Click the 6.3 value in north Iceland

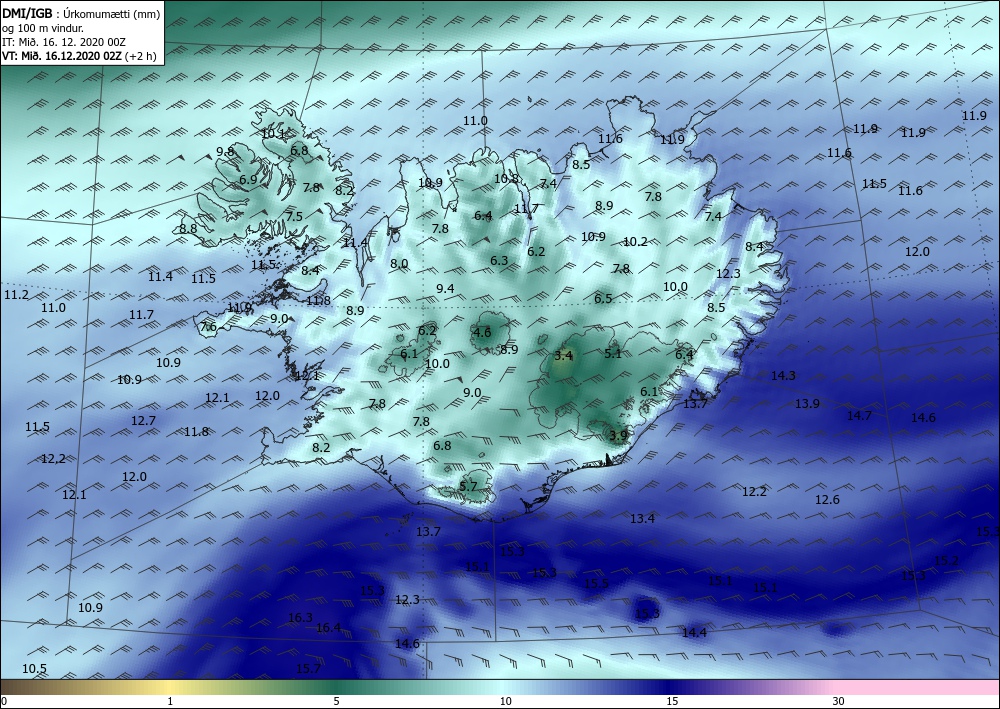tap(499, 260)
